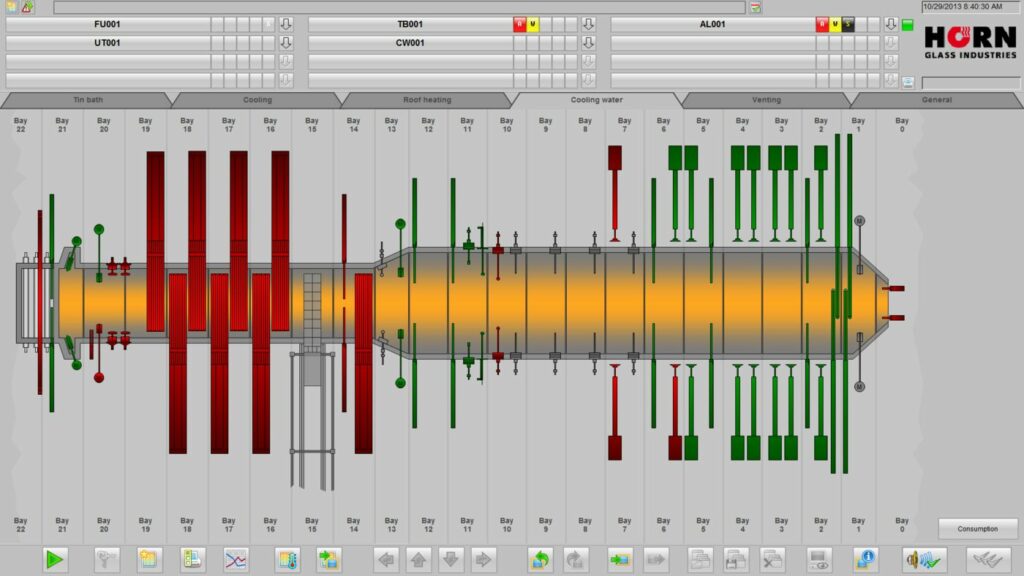The image size is (1024, 576).
Task: Toggle the first status box after FU001
Action: tap(216, 24)
